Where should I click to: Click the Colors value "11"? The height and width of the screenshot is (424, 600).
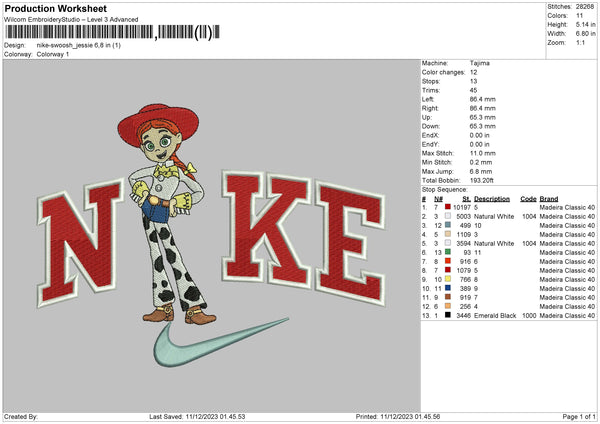[579, 16]
